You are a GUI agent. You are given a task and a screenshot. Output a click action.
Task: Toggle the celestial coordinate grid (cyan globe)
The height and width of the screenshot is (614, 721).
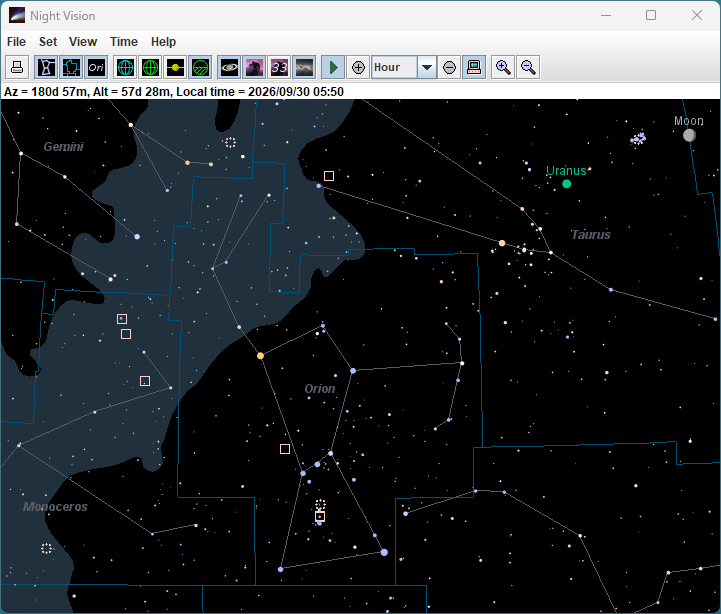tap(125, 68)
